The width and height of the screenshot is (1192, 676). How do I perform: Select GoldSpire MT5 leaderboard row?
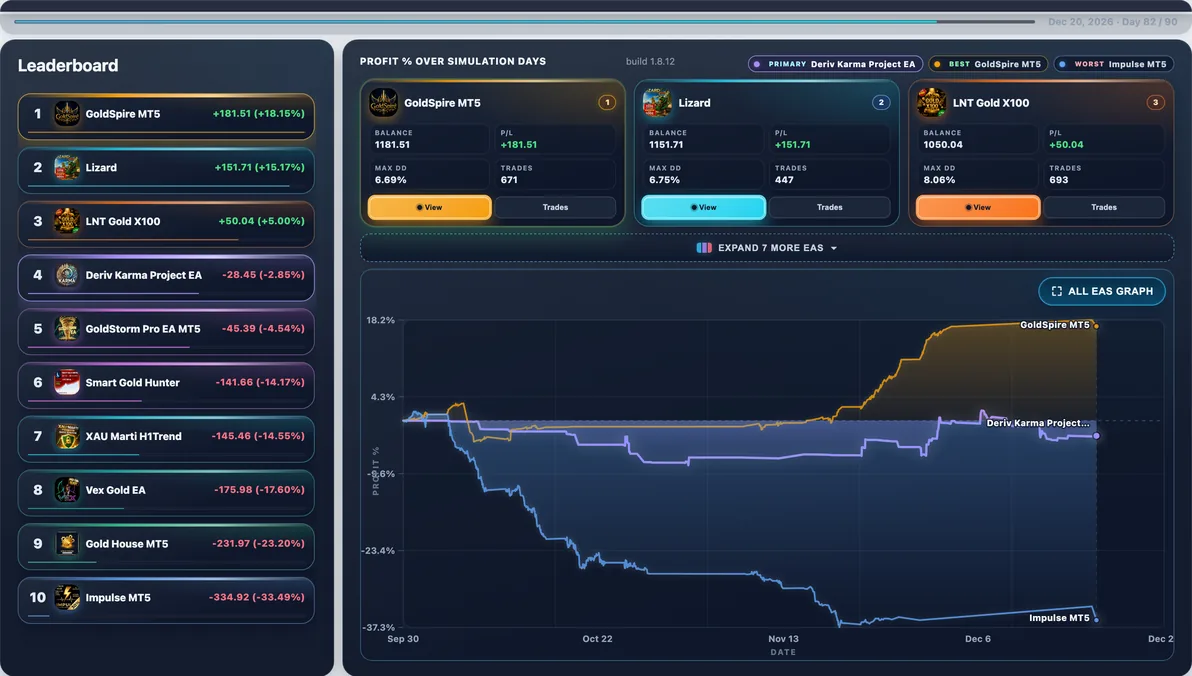[166, 116]
